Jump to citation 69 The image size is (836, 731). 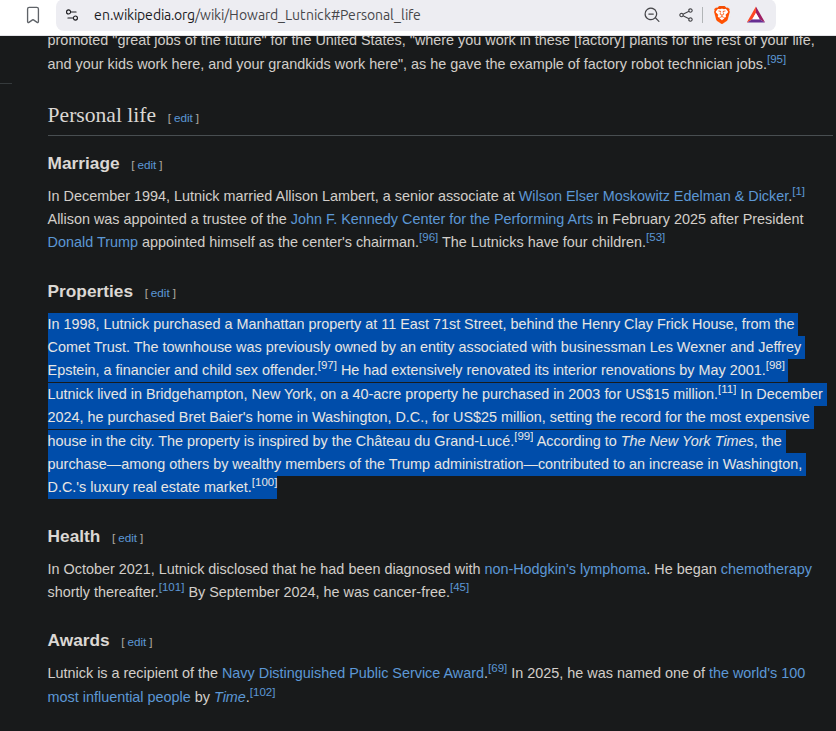pyautogui.click(x=497, y=669)
